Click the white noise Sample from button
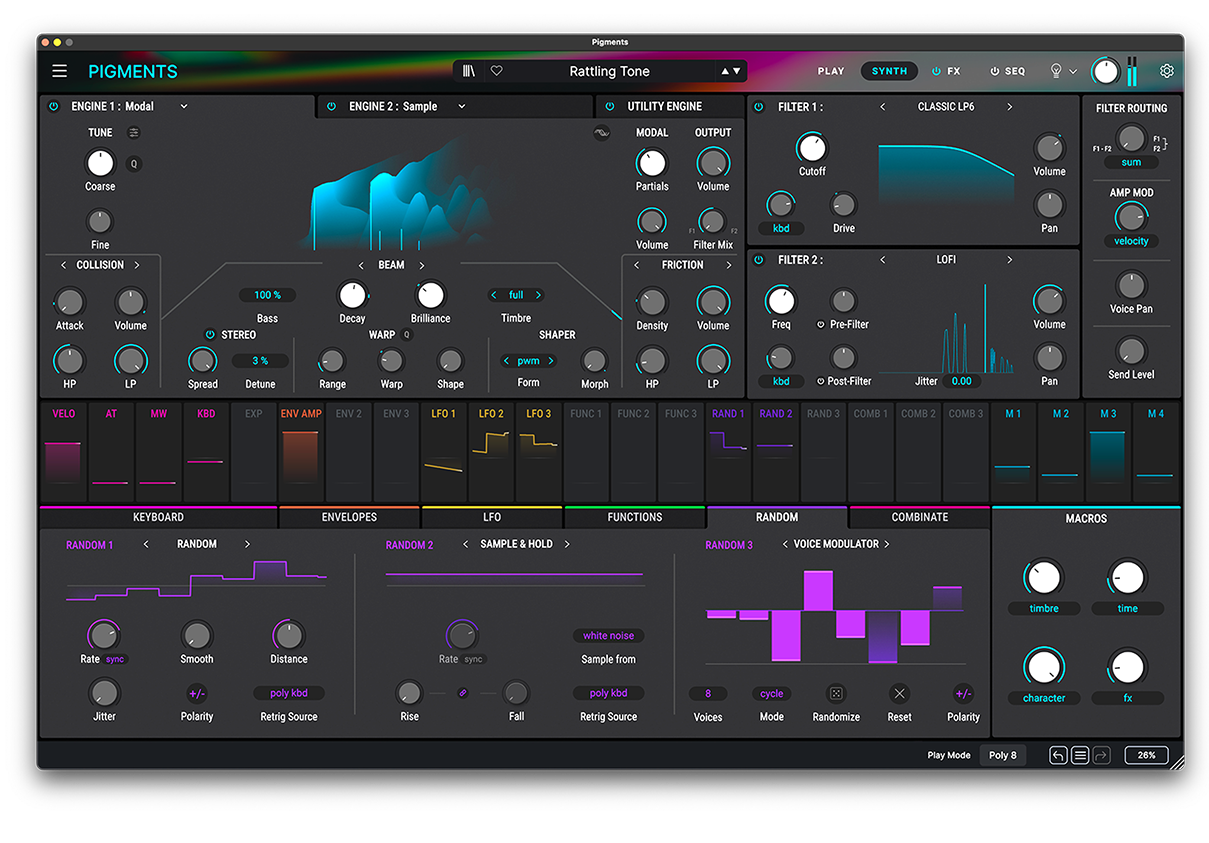This screenshot has width=1209, height=843. [x=608, y=636]
